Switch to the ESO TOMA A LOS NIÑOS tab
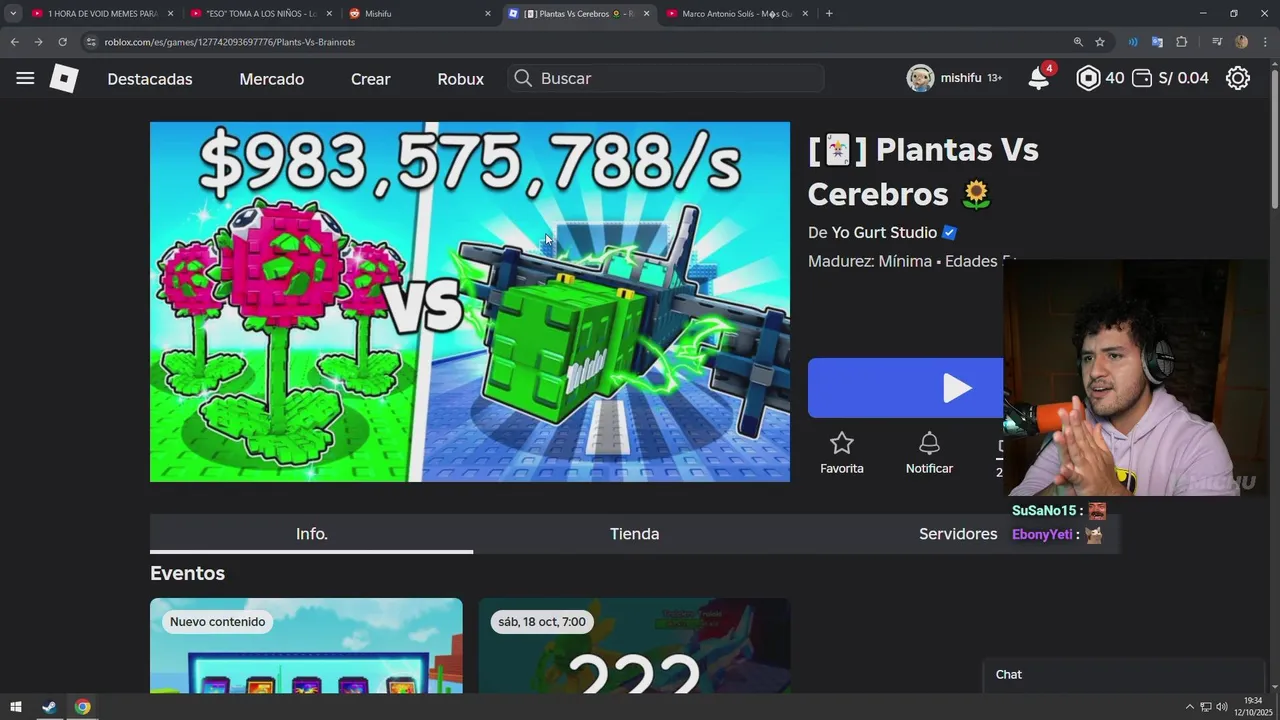 [260, 13]
